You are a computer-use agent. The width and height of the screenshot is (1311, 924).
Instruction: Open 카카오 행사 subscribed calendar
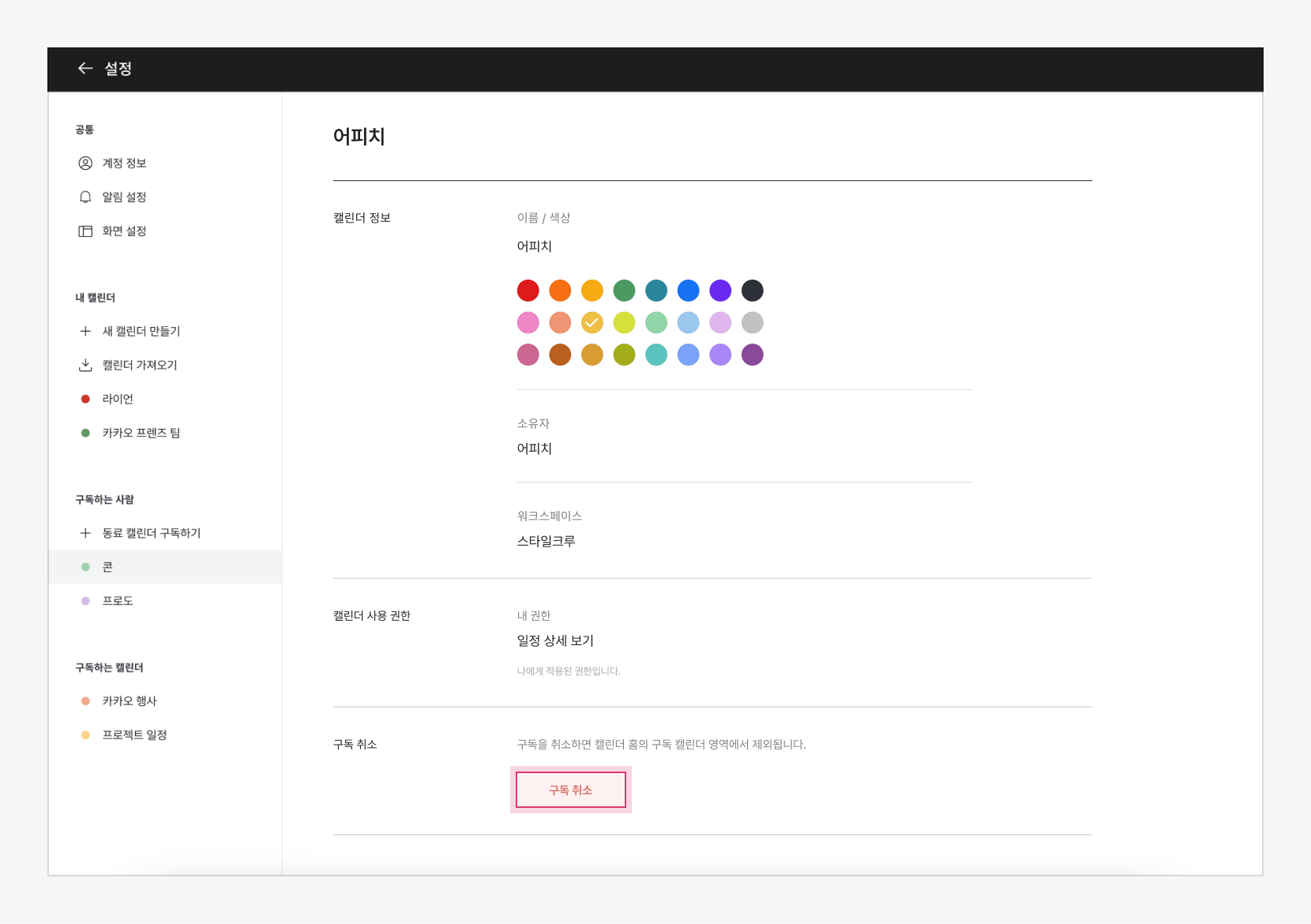click(x=130, y=701)
